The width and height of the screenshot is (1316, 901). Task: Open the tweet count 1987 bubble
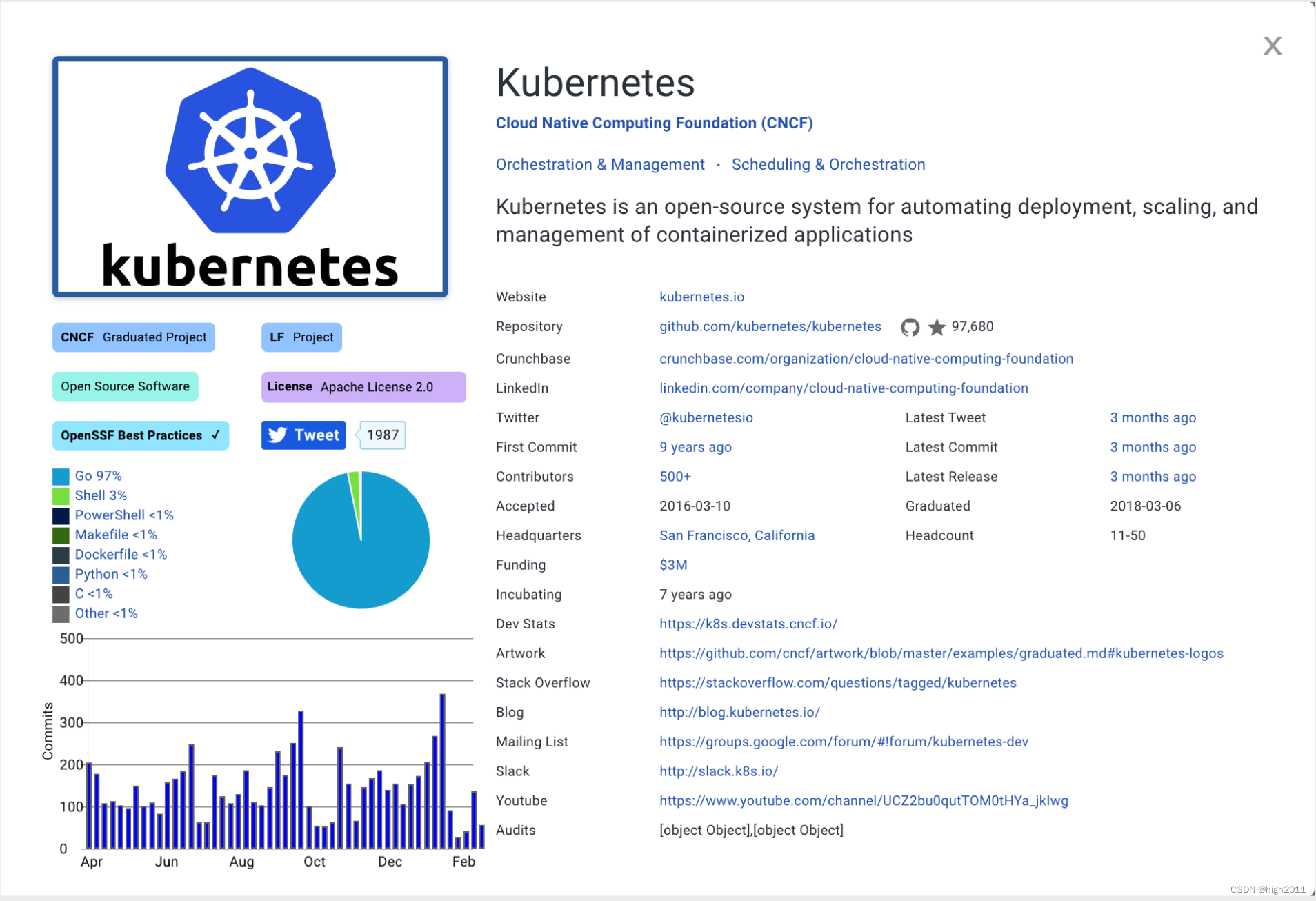pyautogui.click(x=382, y=435)
